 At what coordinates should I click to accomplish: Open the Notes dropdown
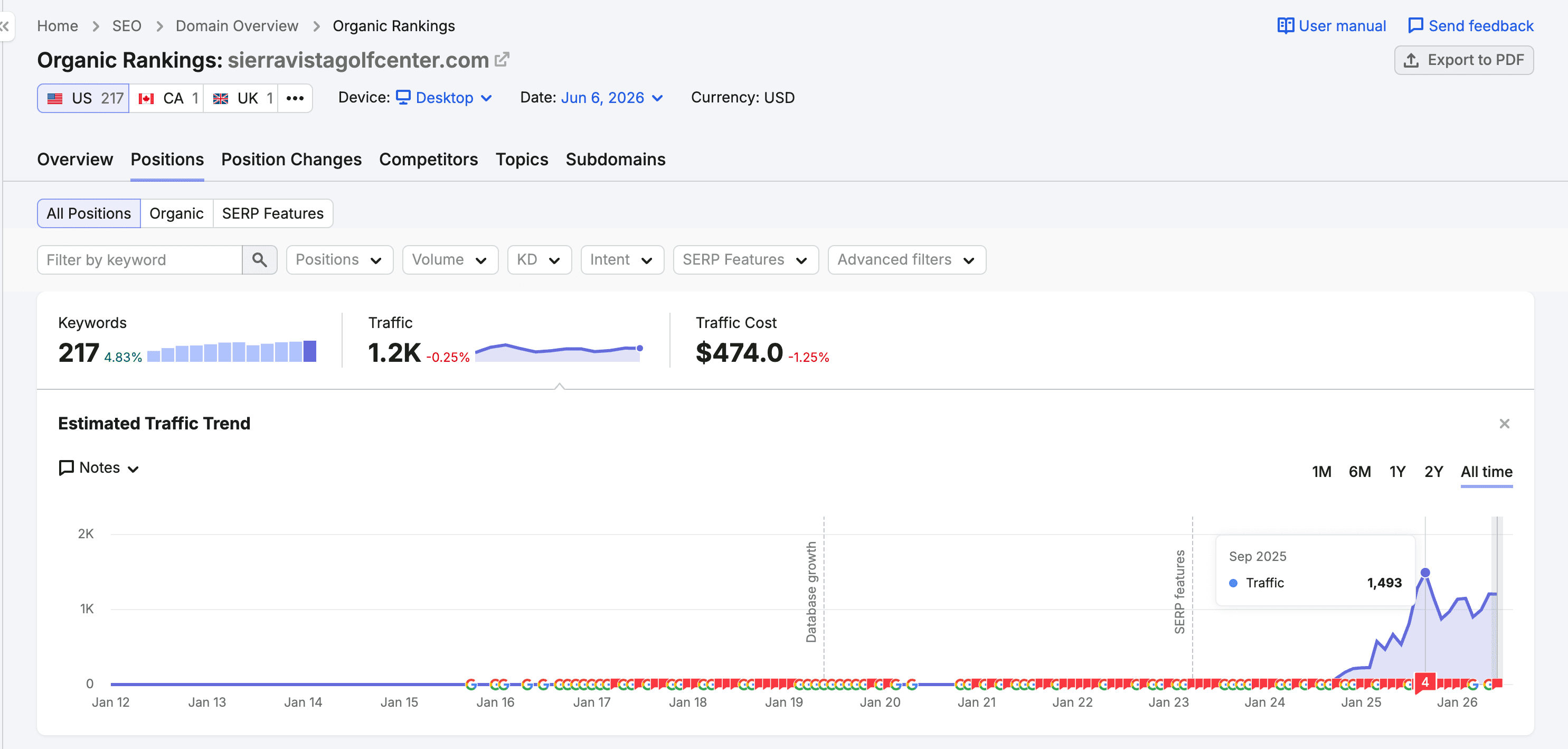(x=99, y=467)
